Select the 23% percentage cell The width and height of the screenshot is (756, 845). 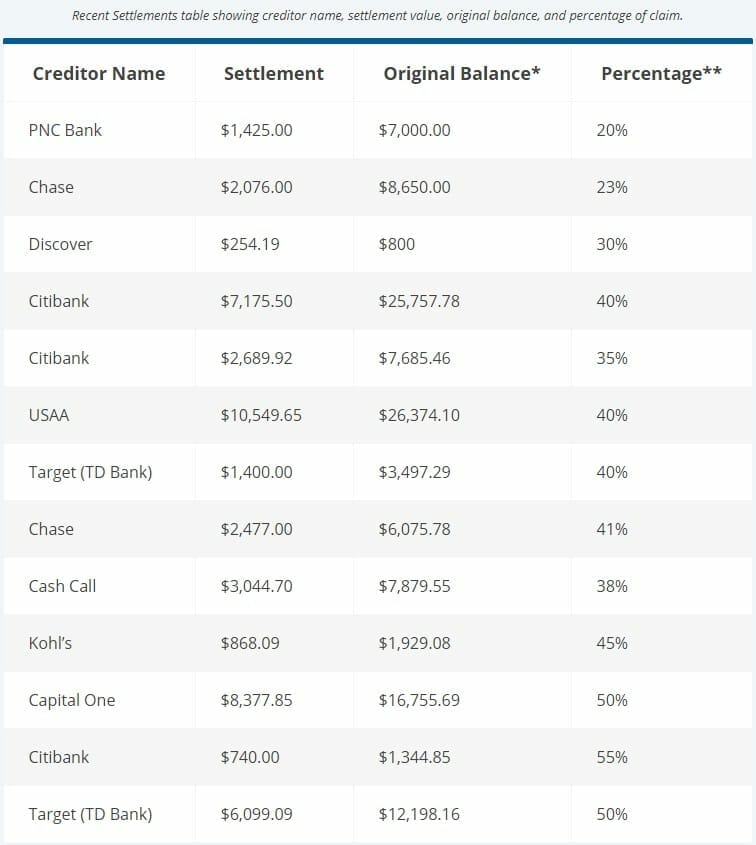pyautogui.click(x=611, y=187)
